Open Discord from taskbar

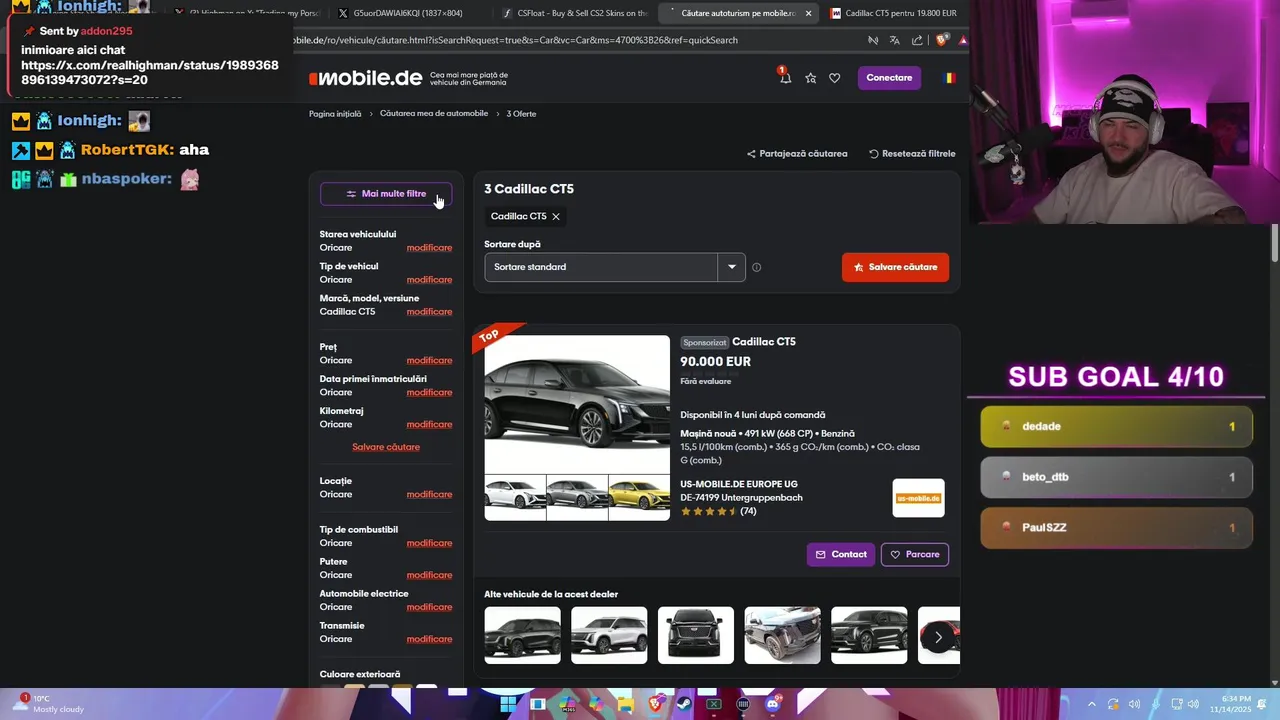point(772,704)
